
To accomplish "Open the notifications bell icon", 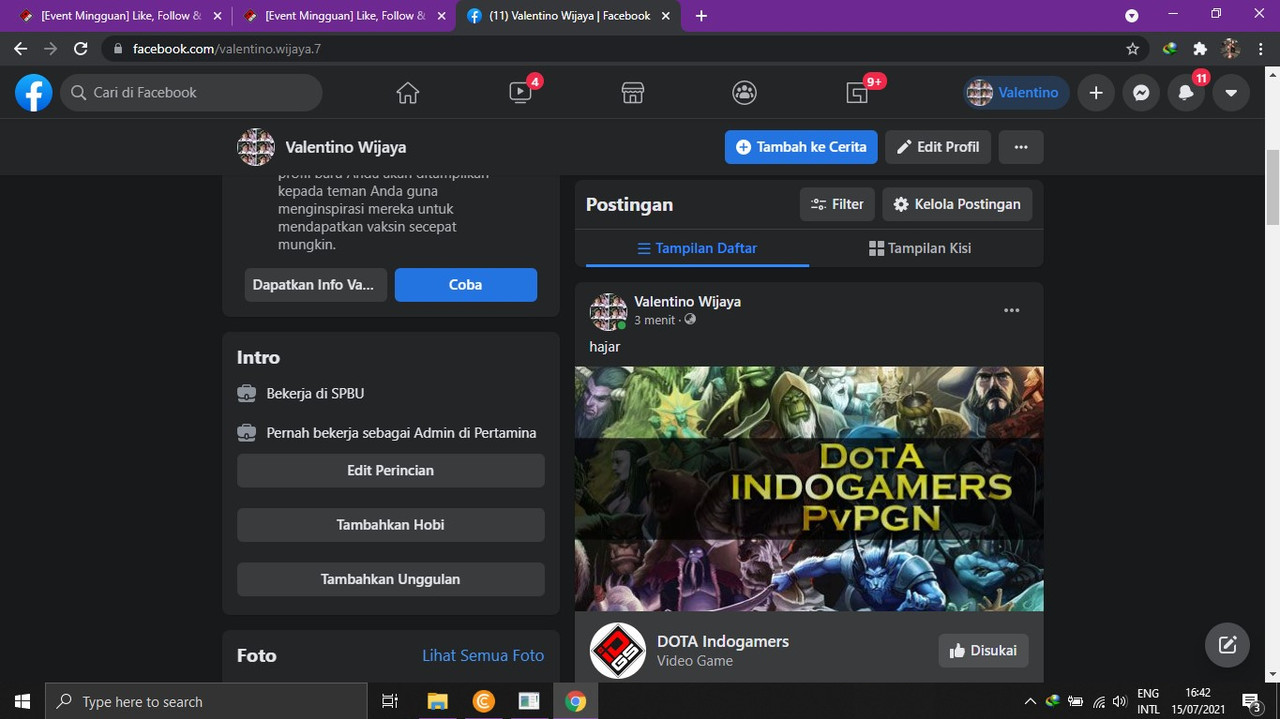I will click(1186, 93).
